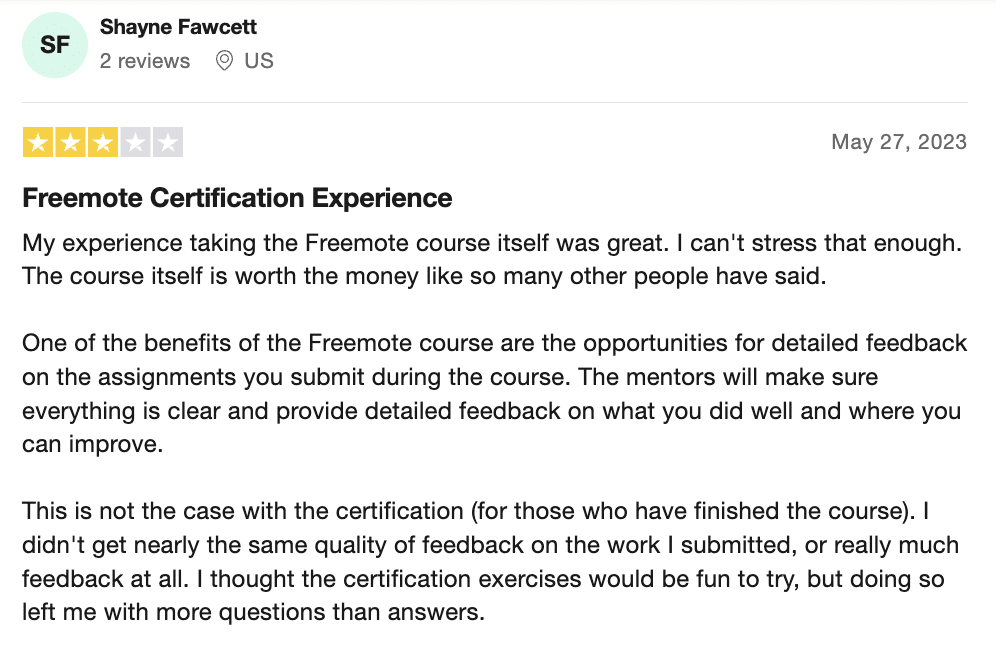Click the paragraph about the certification

tap(490, 562)
